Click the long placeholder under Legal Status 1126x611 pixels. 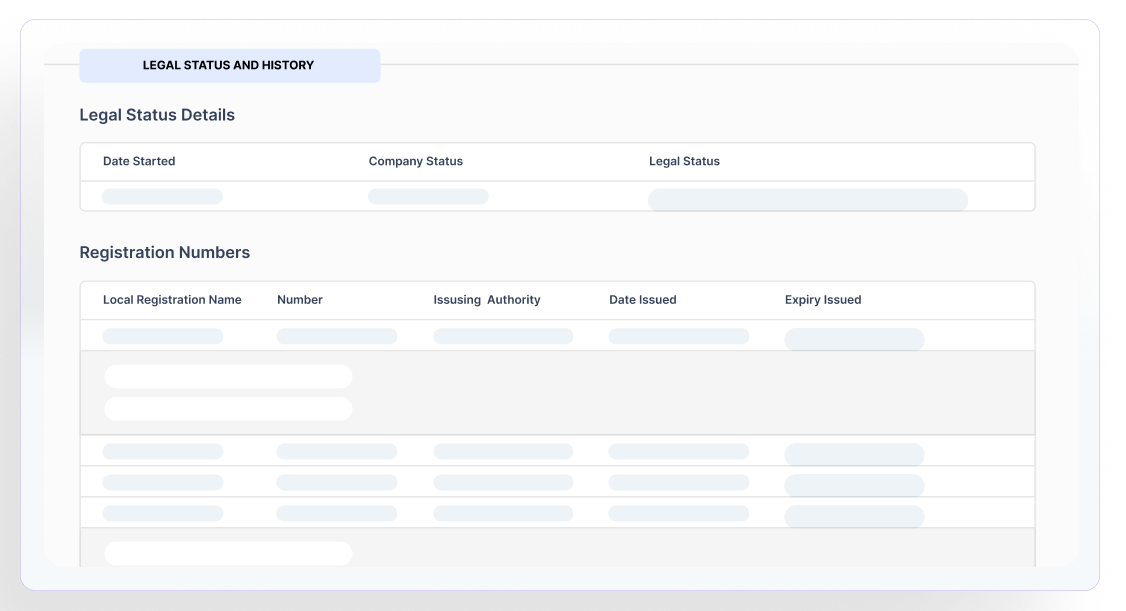point(807,200)
